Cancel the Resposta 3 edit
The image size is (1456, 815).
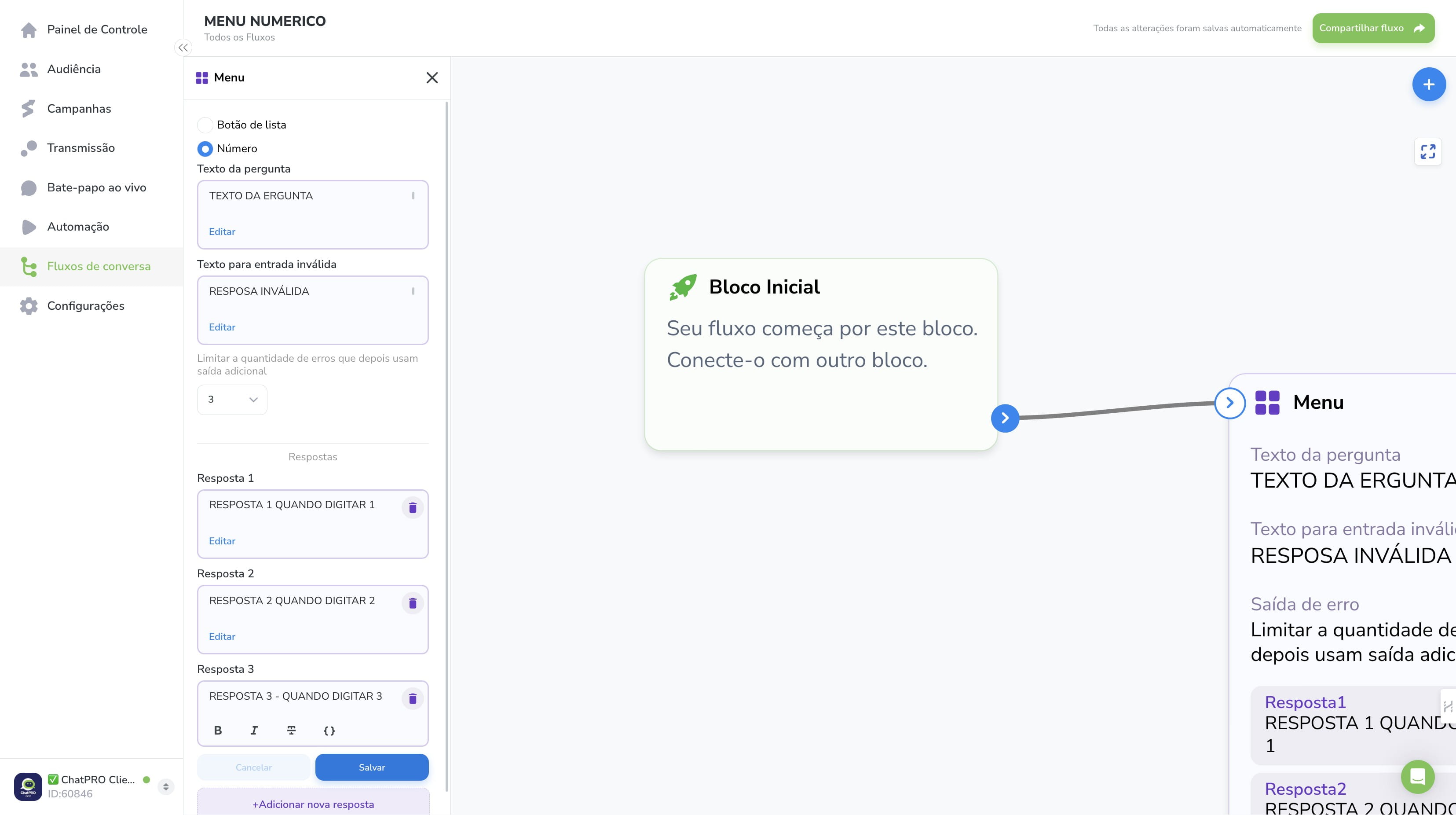(253, 767)
